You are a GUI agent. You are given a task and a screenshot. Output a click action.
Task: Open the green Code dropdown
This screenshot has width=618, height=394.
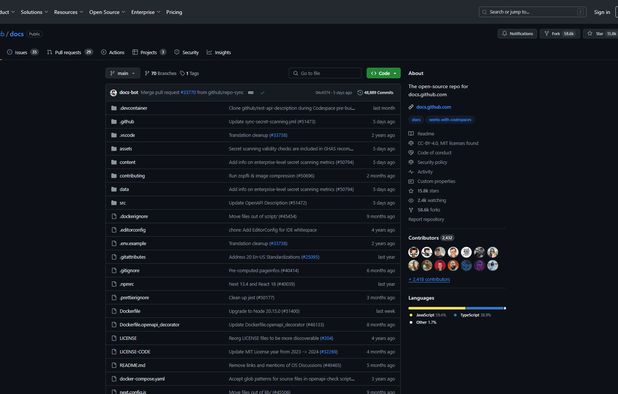coord(383,73)
